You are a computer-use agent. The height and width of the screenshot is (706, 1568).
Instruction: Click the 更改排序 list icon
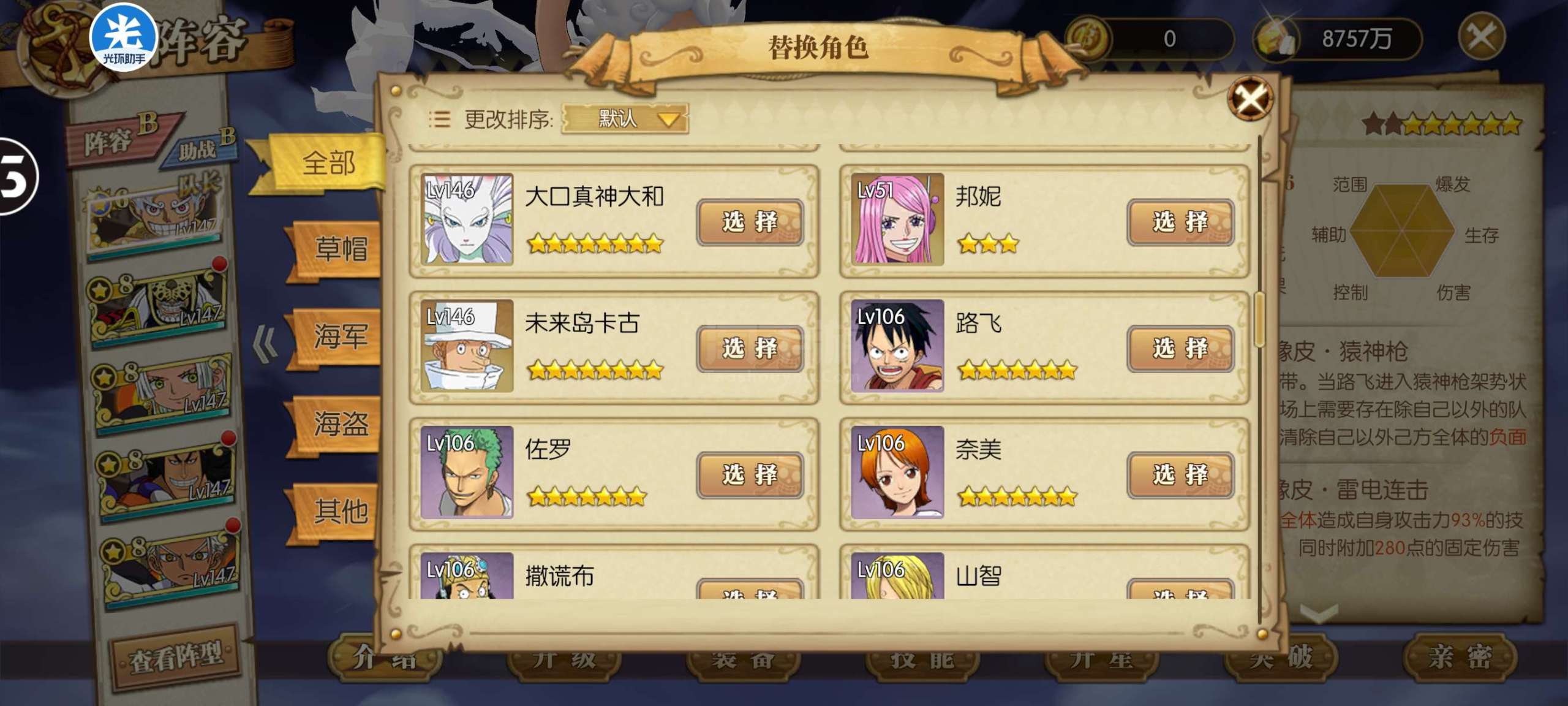tap(439, 119)
